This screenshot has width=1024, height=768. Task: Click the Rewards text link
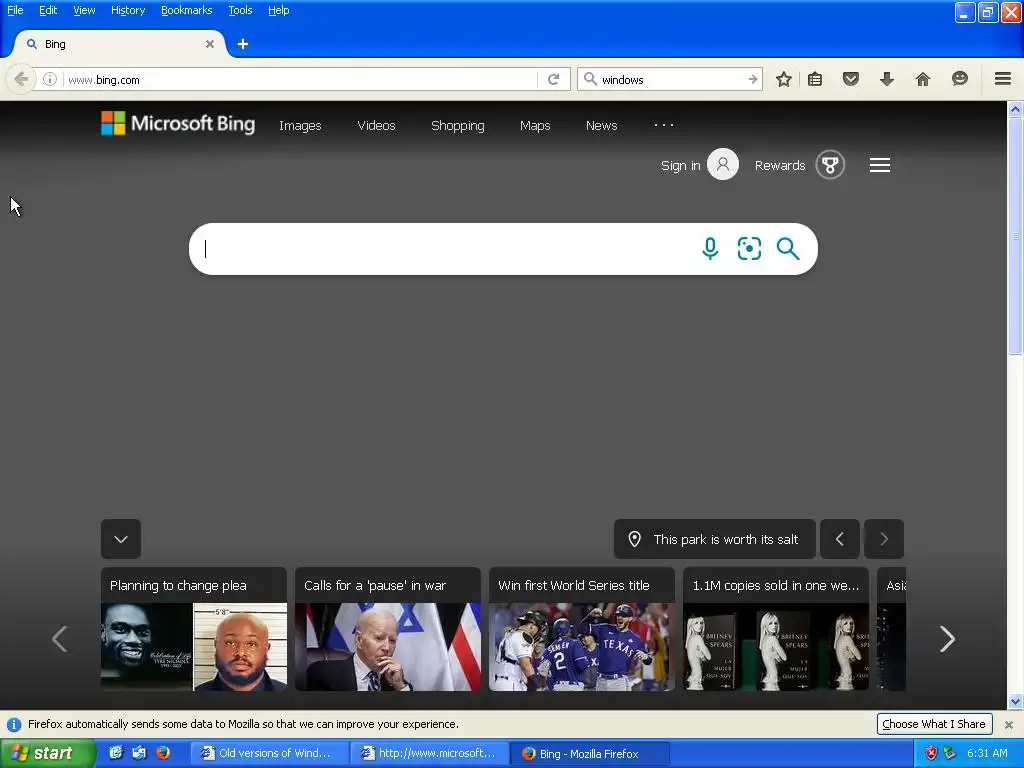pos(780,165)
